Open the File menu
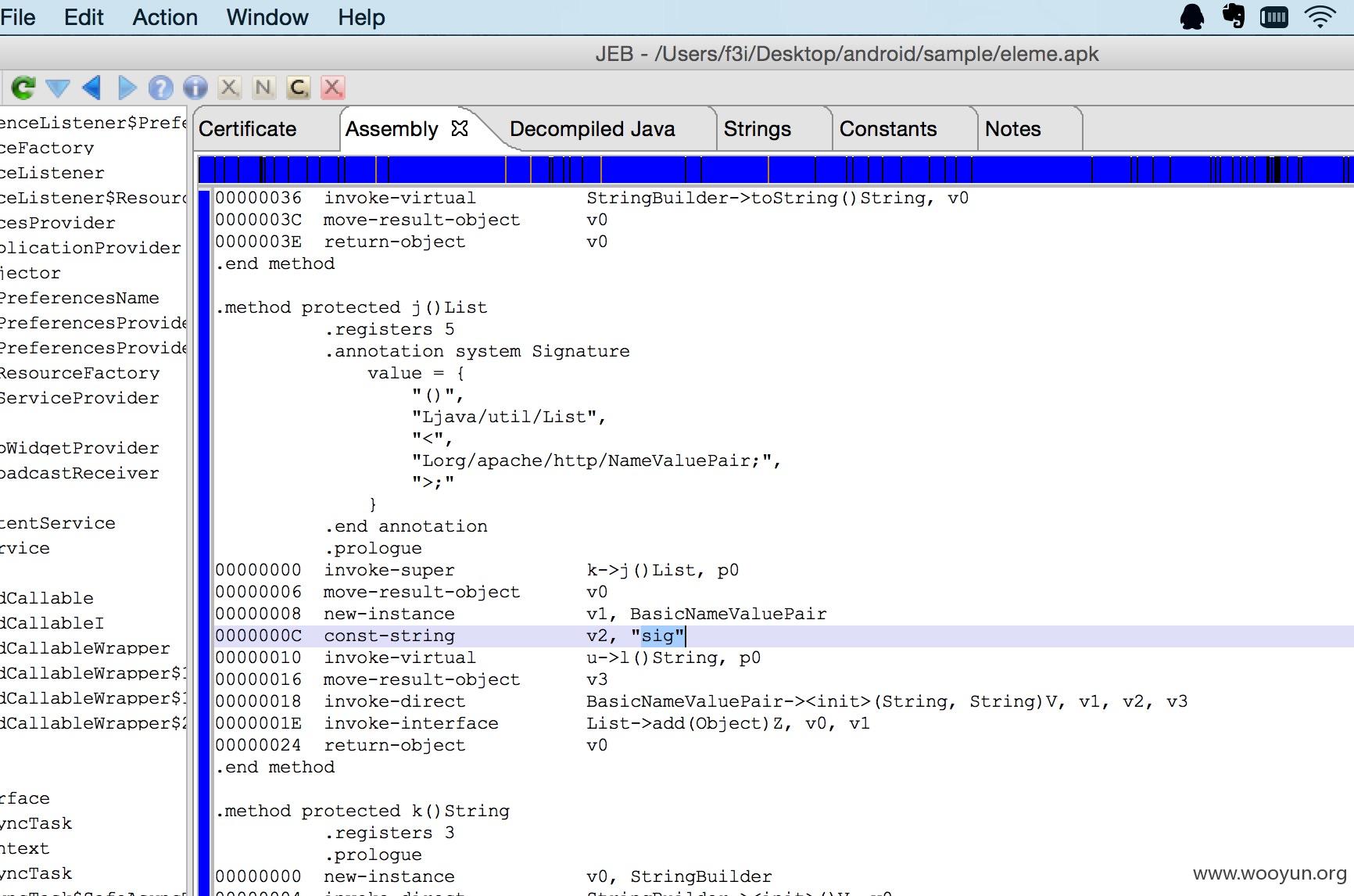The width and height of the screenshot is (1354, 896). click(x=18, y=17)
